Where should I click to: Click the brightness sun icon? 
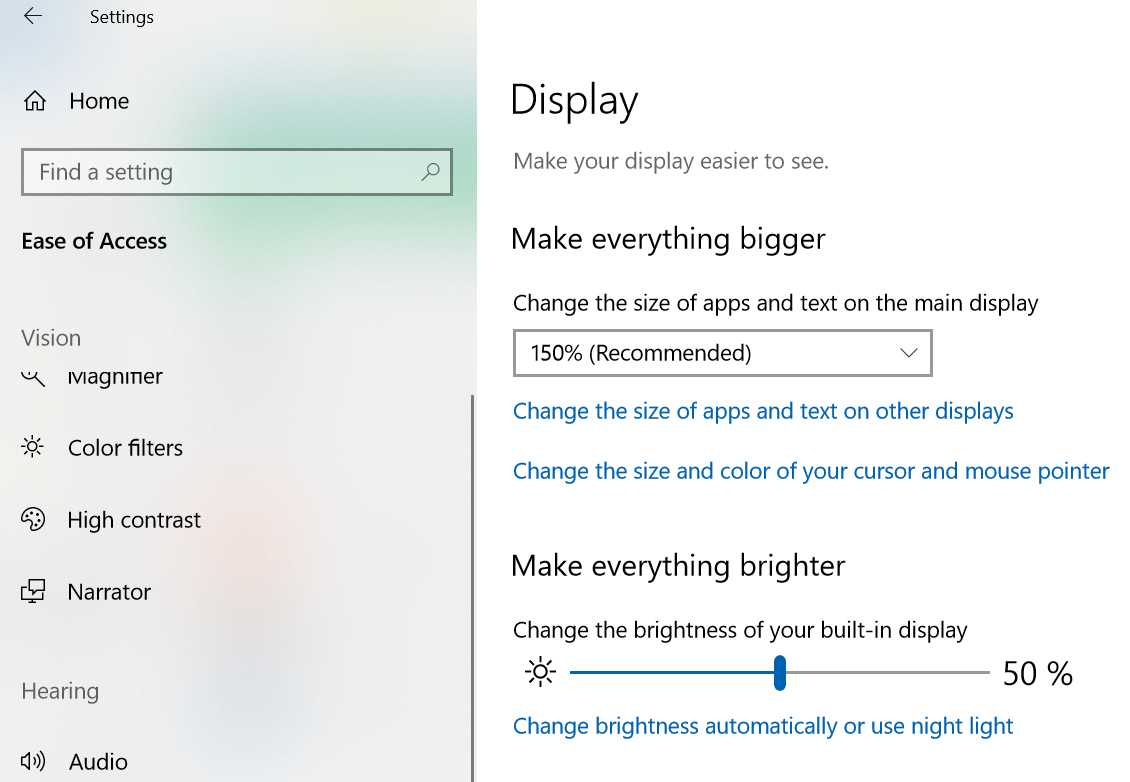pos(540,672)
